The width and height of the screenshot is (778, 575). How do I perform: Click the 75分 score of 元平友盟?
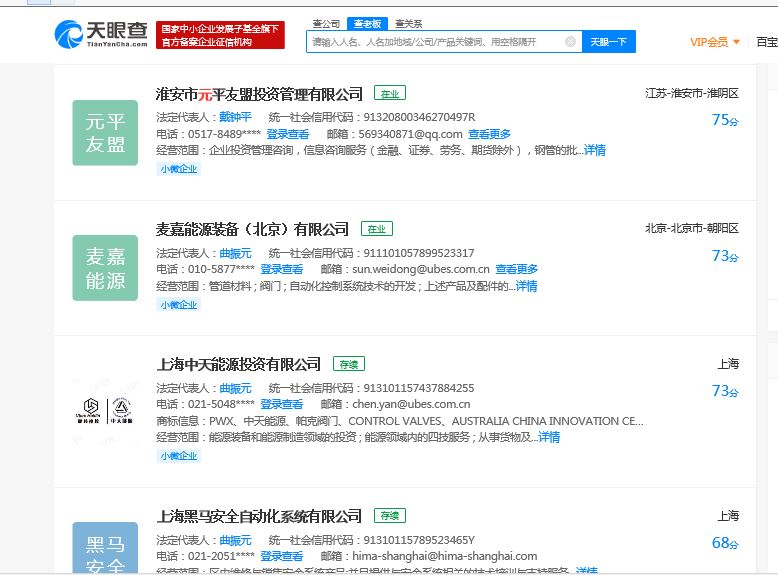tap(725, 120)
